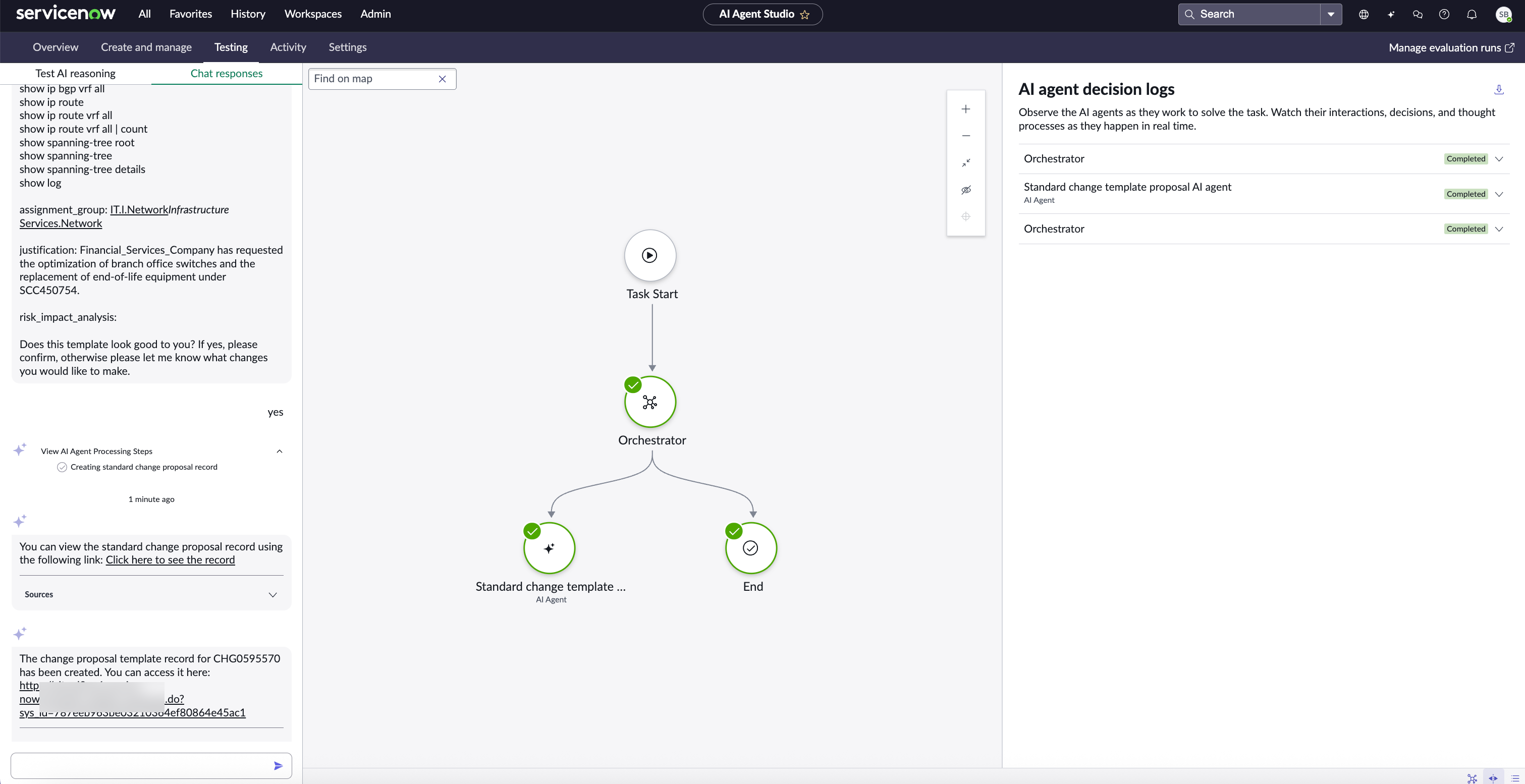Image resolution: width=1525 pixels, height=784 pixels.
Task: Click the 'AI agent decision logs' heading
Action: pos(1097,89)
